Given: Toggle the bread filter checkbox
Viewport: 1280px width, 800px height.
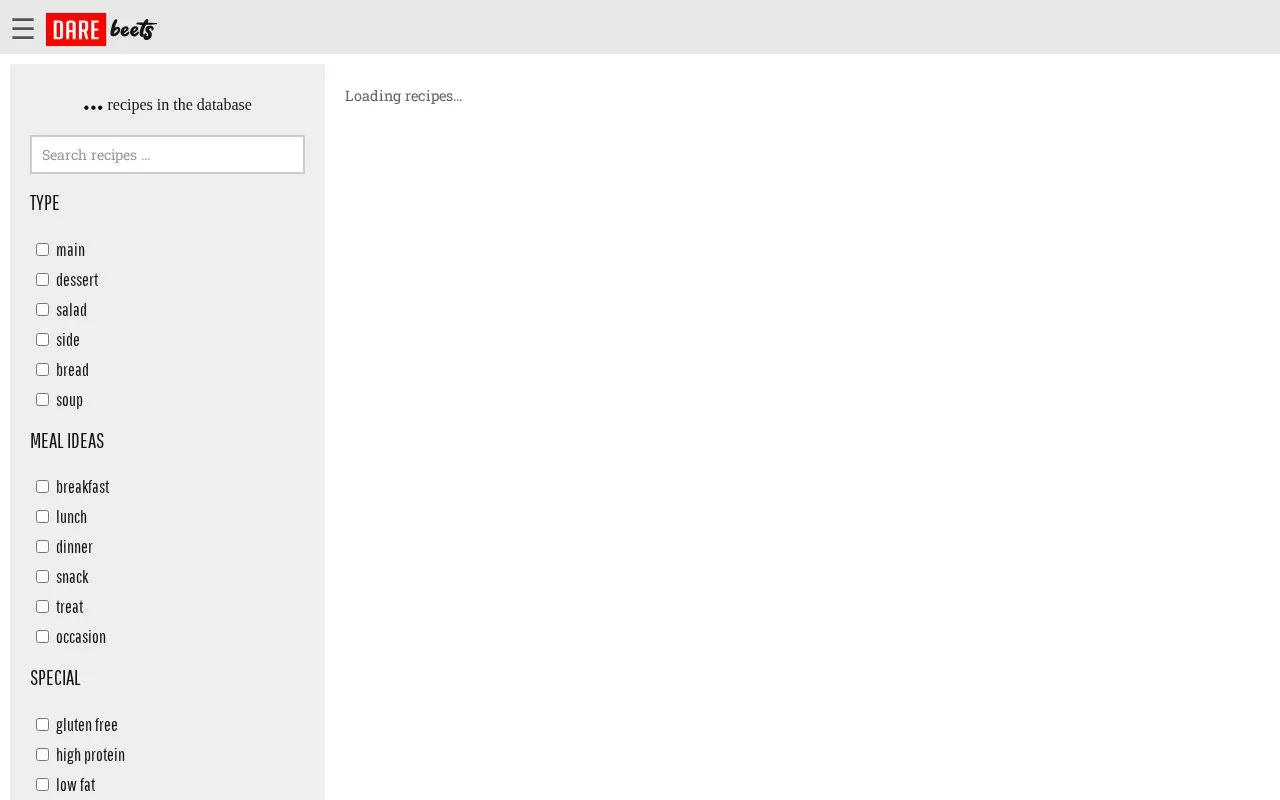Looking at the screenshot, I should click(42, 369).
